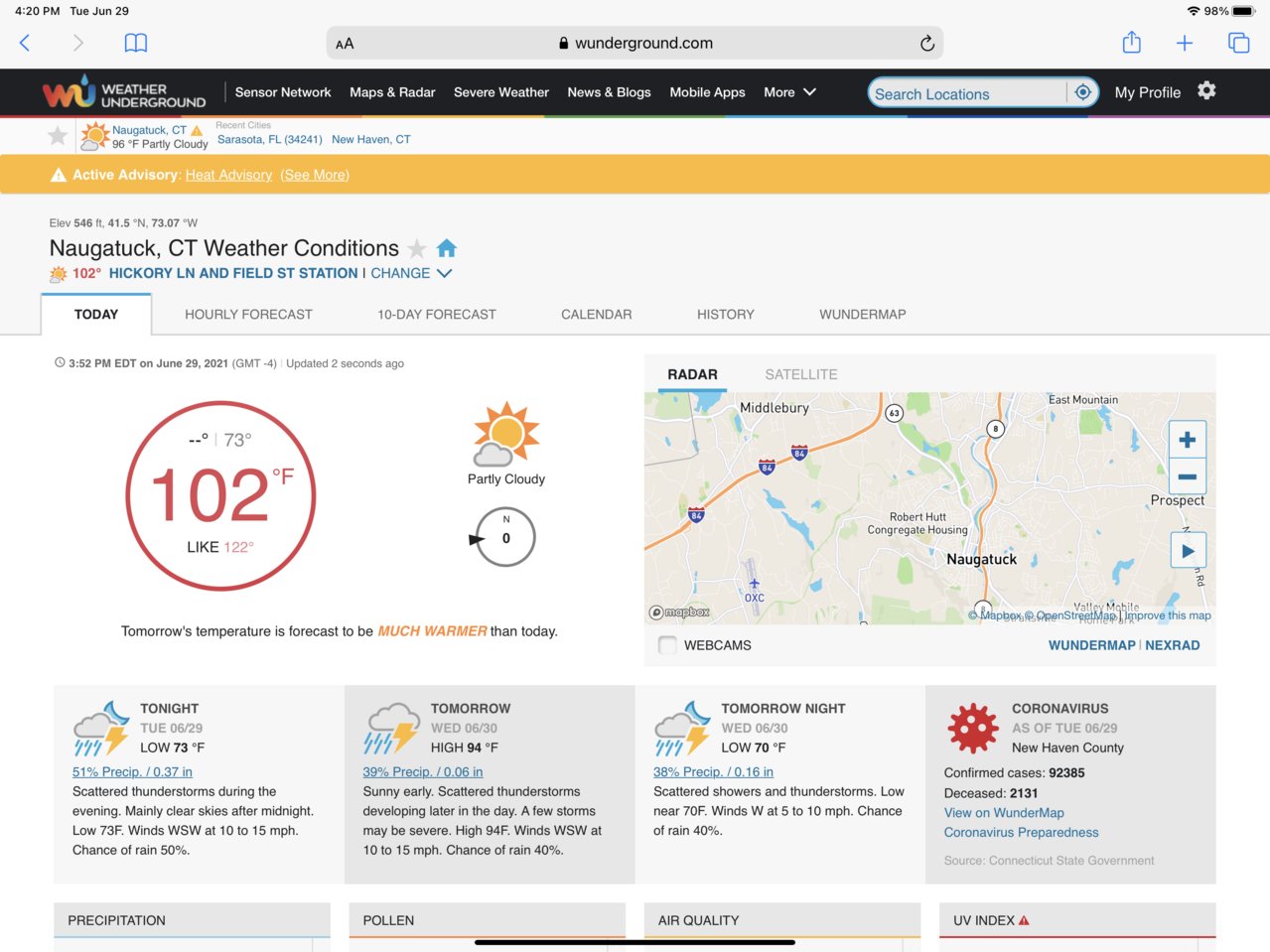1270x952 pixels.
Task: Click Hickory Ln and Field St Station
Action: (233, 273)
